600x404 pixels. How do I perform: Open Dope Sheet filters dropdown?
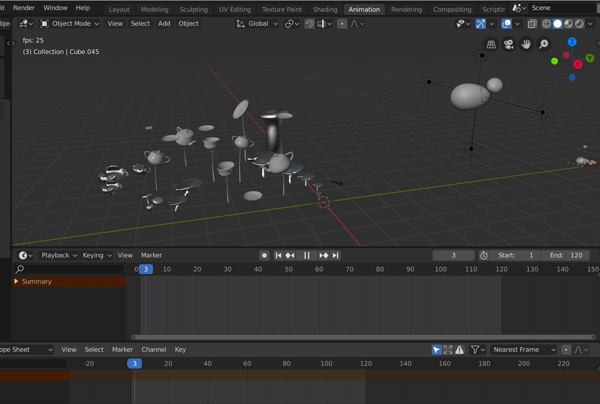point(478,350)
